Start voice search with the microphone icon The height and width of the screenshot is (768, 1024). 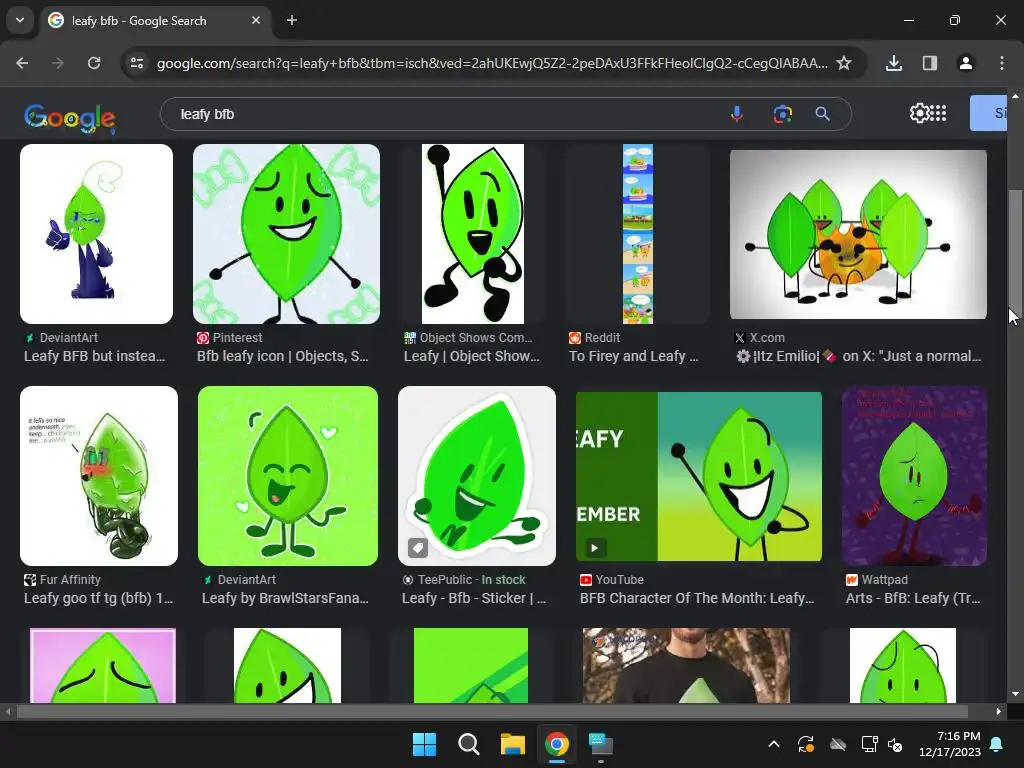click(737, 114)
